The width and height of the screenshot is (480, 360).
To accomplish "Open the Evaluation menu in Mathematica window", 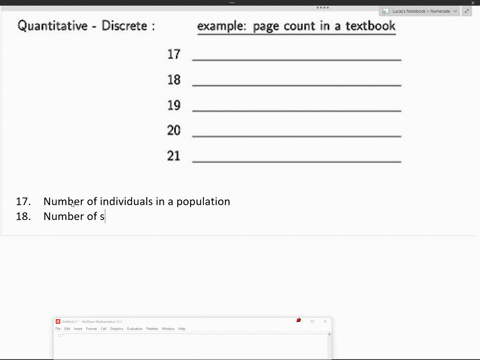I will click(135, 329).
